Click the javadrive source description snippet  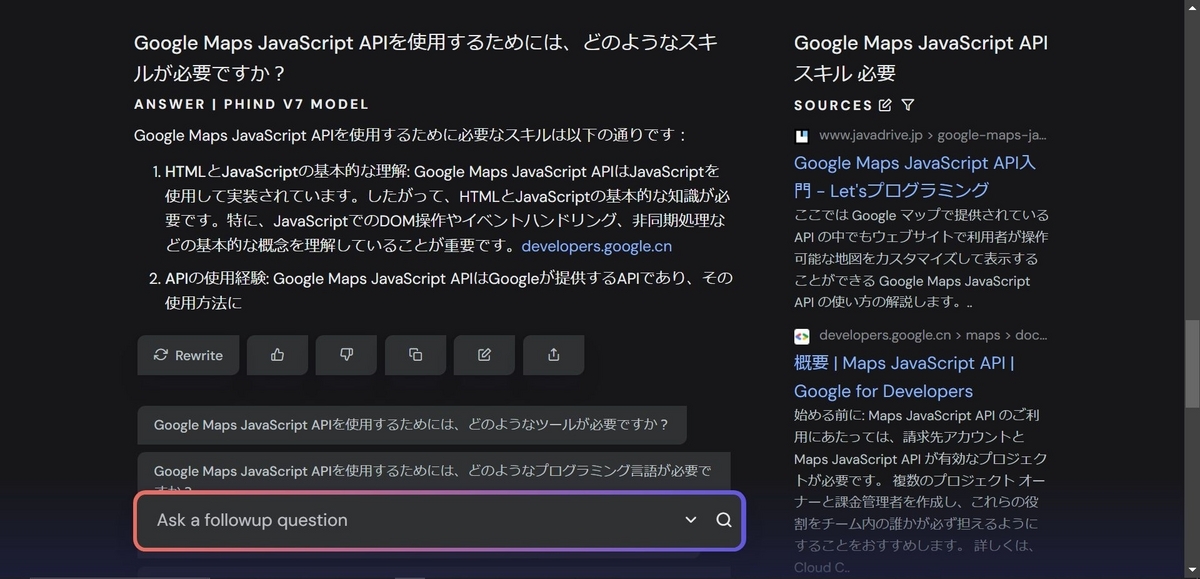(x=922, y=258)
